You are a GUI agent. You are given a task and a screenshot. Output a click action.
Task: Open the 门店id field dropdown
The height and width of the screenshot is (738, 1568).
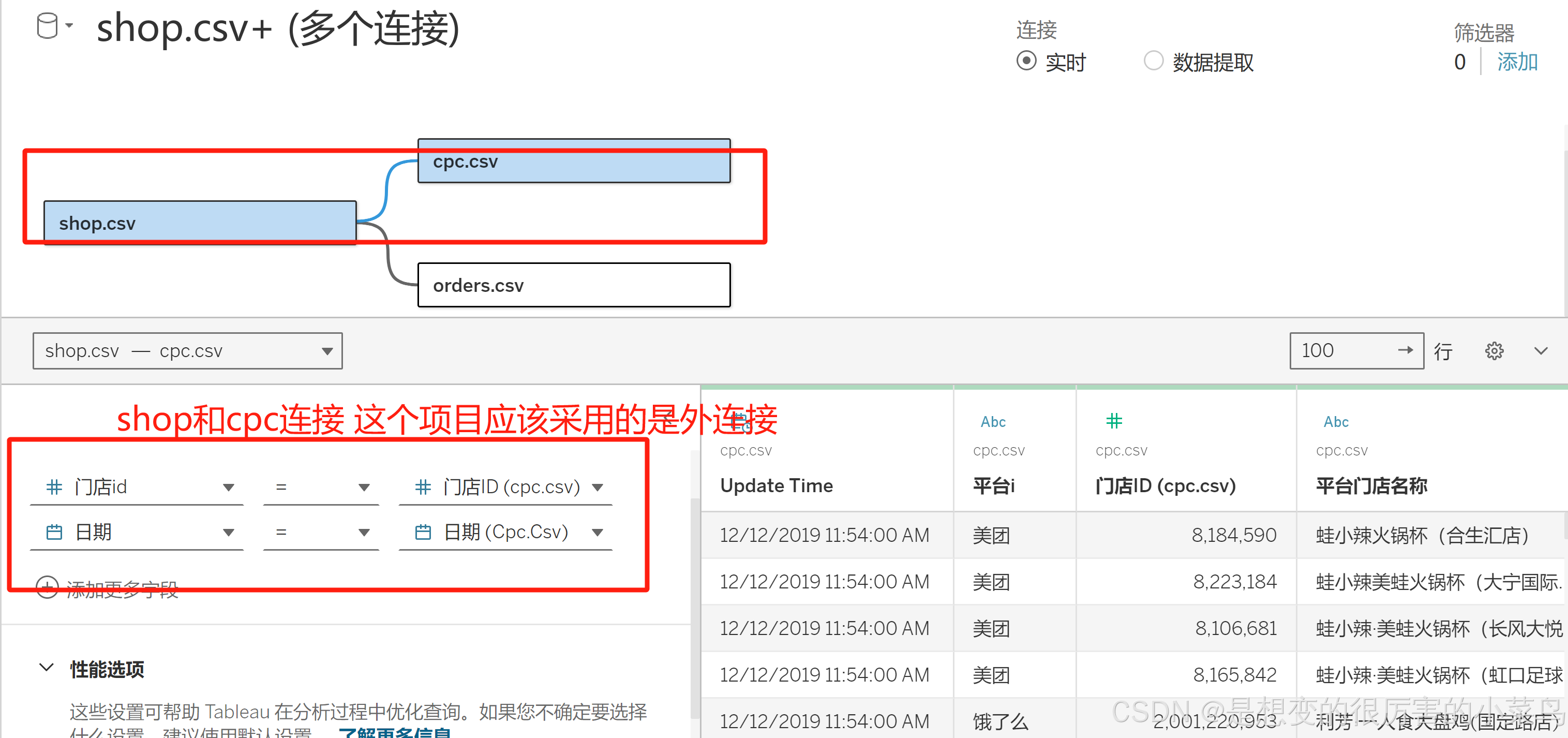(229, 487)
